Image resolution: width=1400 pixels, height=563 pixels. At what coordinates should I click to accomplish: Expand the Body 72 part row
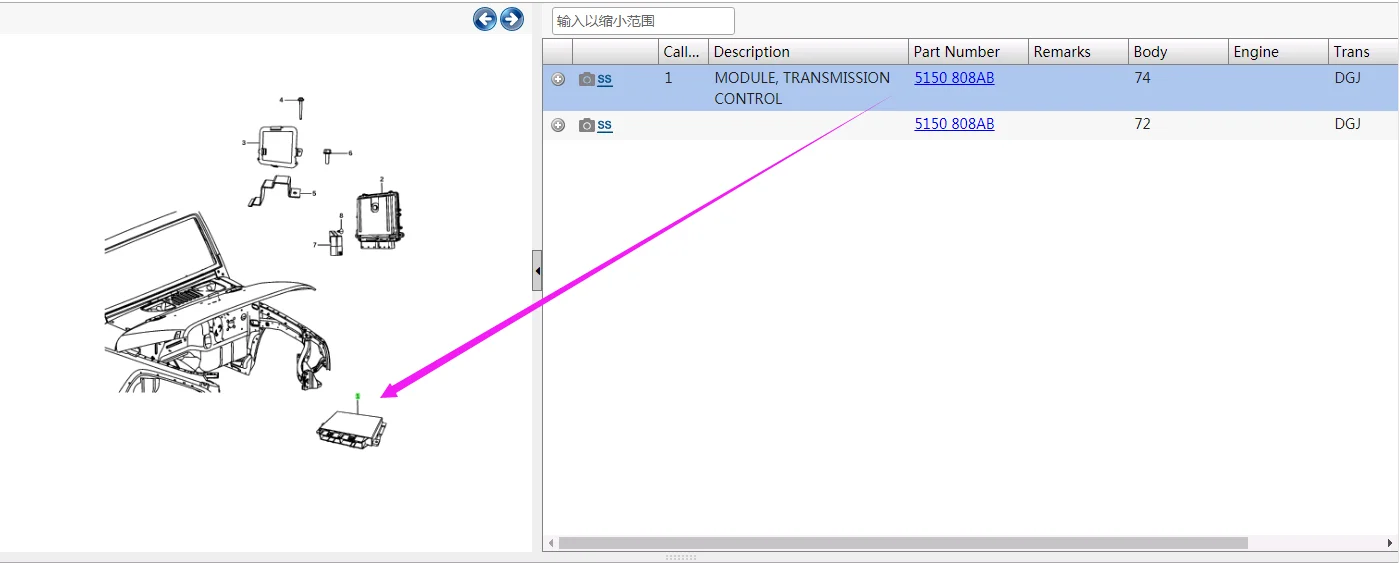558,125
